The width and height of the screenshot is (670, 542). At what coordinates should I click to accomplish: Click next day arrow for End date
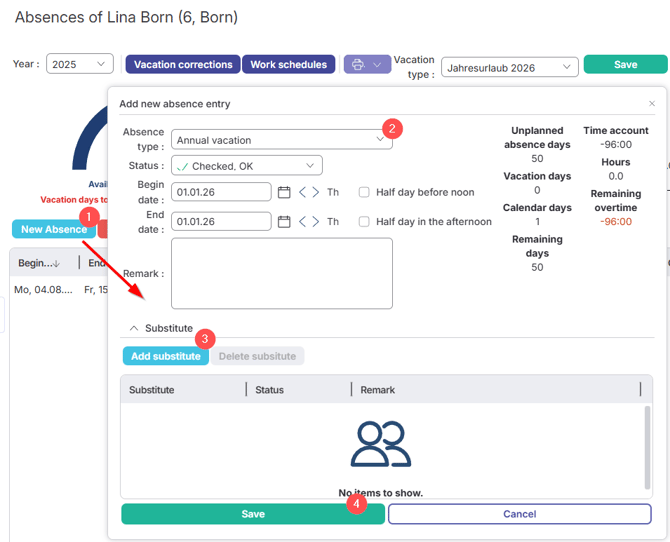316,222
